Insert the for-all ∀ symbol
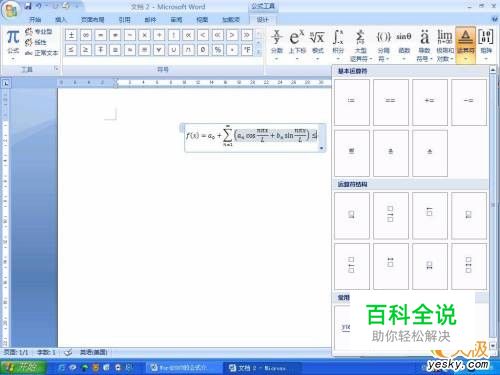500x375 pixels. (159, 50)
